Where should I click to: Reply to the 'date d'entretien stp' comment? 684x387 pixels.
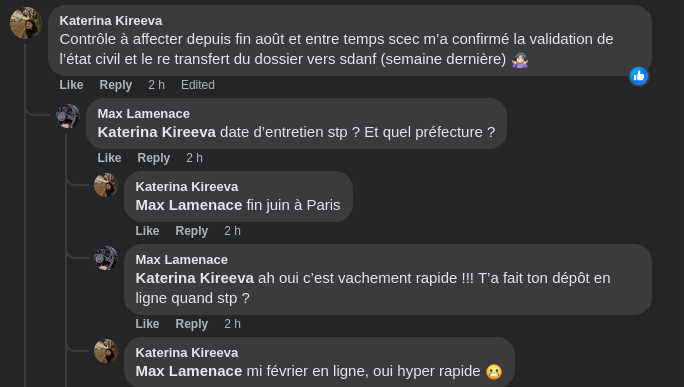(154, 158)
